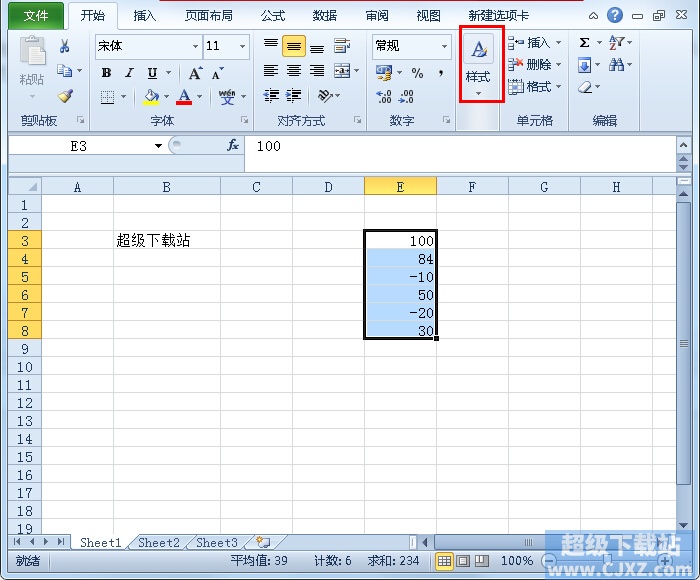Click accounting number format icon
Image resolution: width=700 pixels, height=580 pixels.
point(383,73)
